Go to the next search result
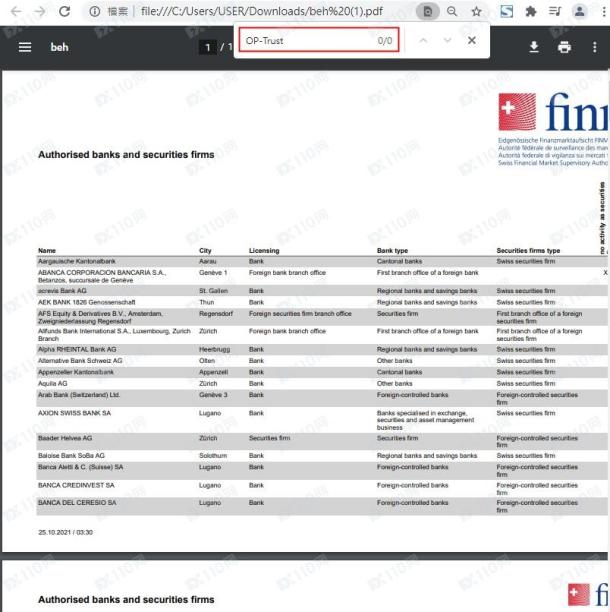The height and width of the screenshot is (612, 610). coord(447,40)
